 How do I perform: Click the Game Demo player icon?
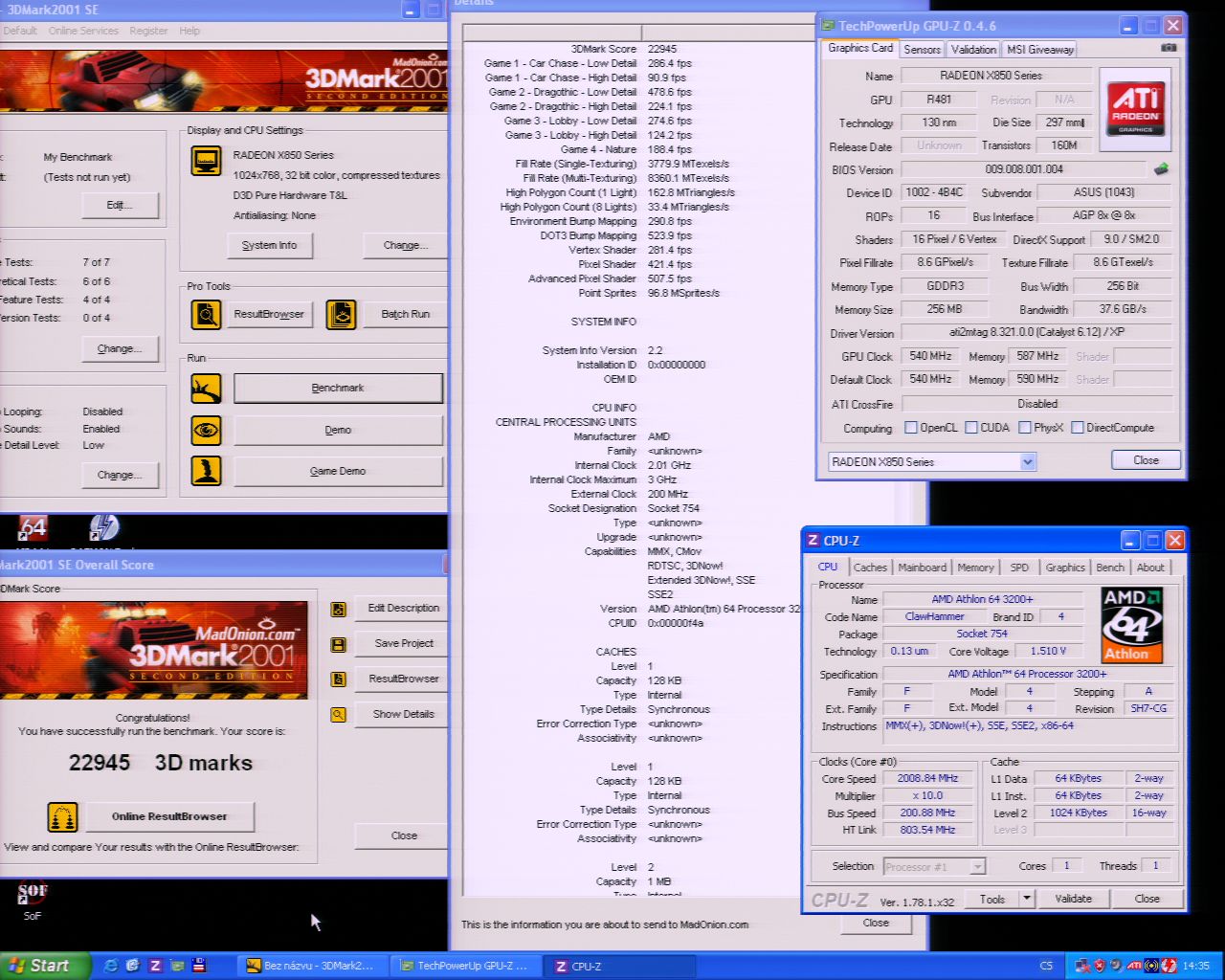[x=206, y=470]
